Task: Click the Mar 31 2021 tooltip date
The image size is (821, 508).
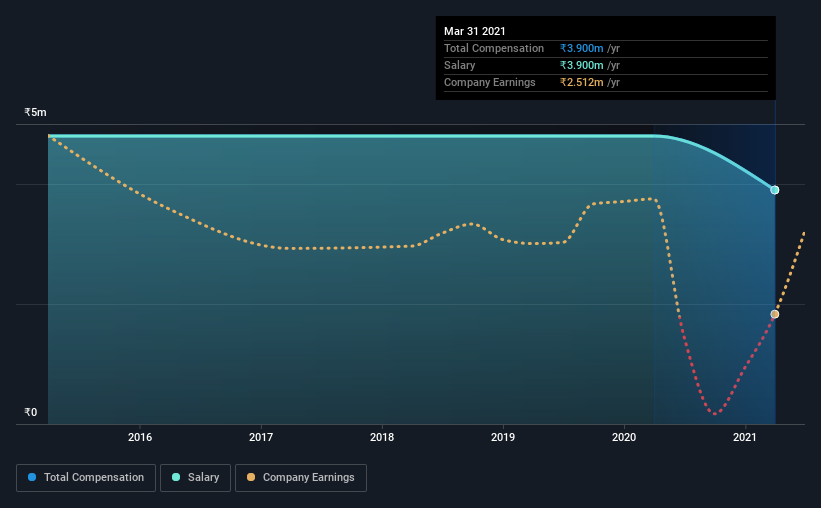Action: click(x=474, y=31)
